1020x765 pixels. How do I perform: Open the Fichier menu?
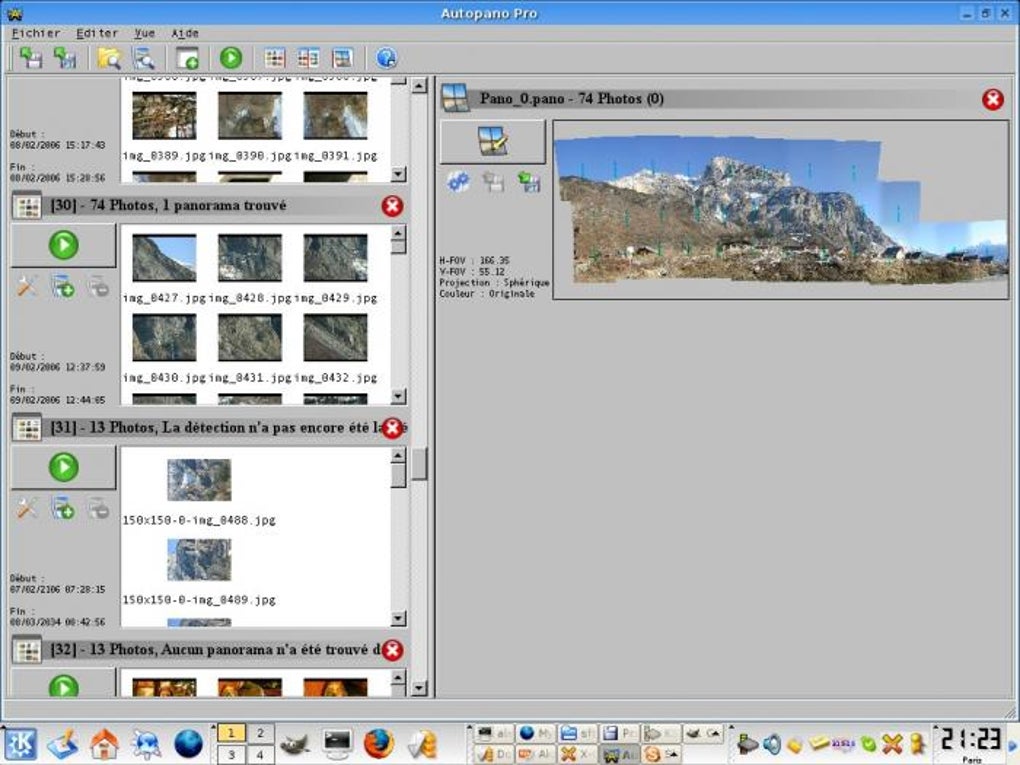pyautogui.click(x=36, y=33)
